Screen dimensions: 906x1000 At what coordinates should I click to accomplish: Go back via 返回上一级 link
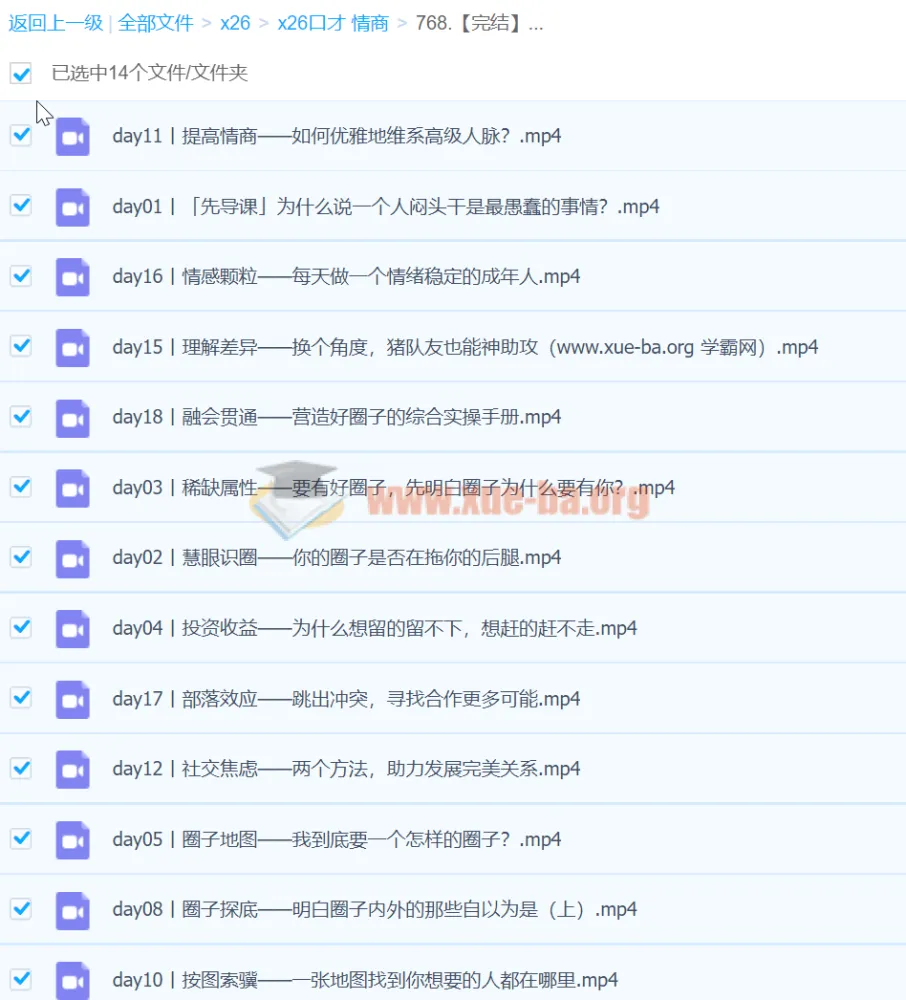(55, 23)
